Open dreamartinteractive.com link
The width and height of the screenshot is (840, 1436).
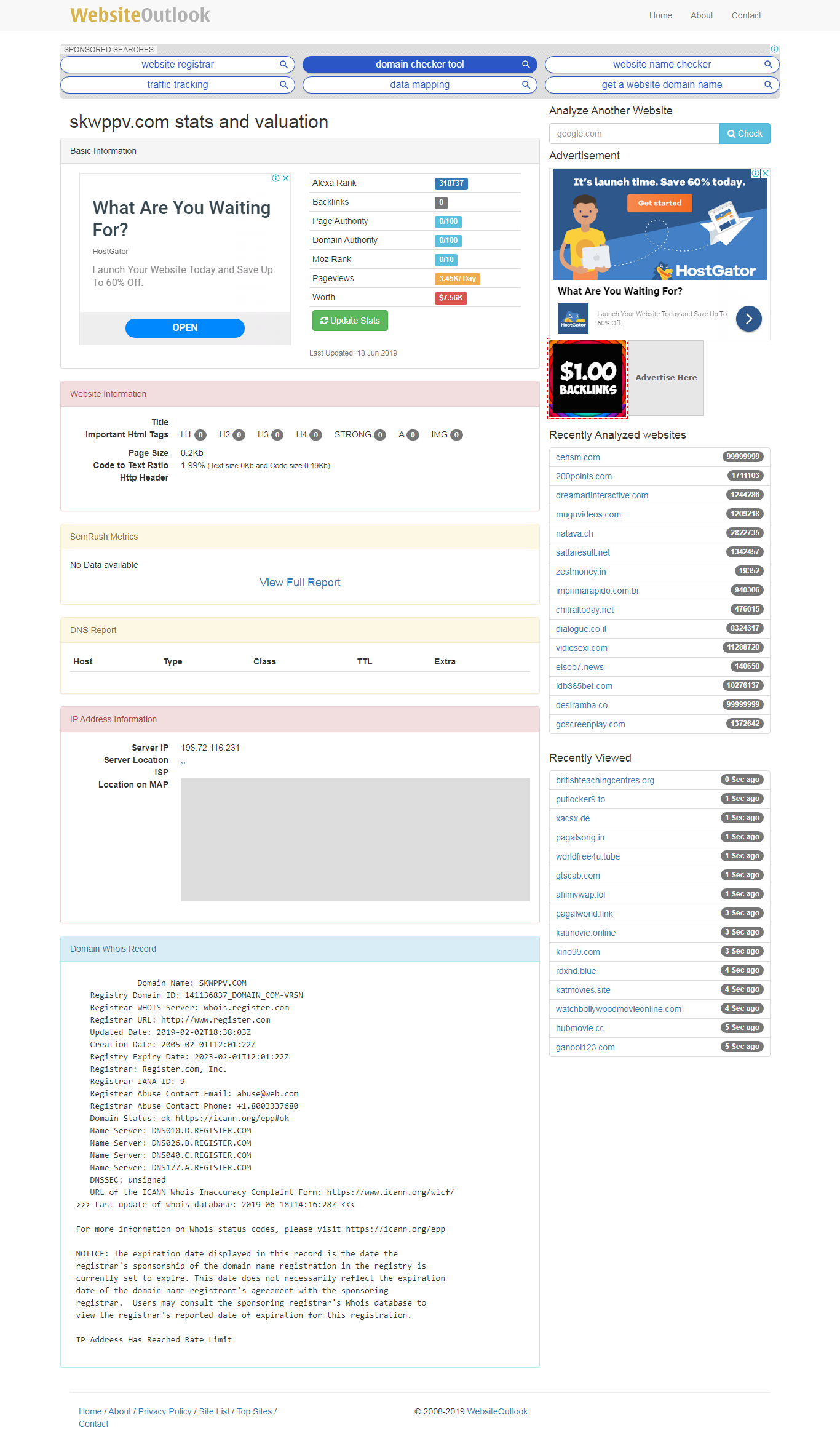pos(602,495)
